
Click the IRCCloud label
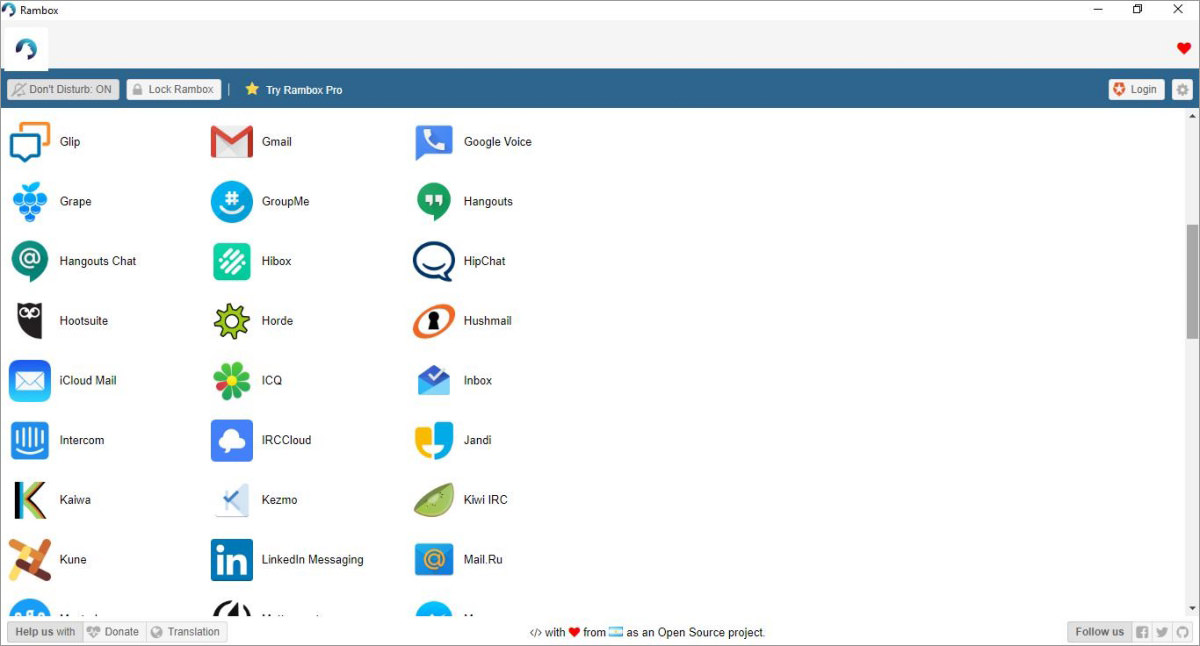coord(287,440)
